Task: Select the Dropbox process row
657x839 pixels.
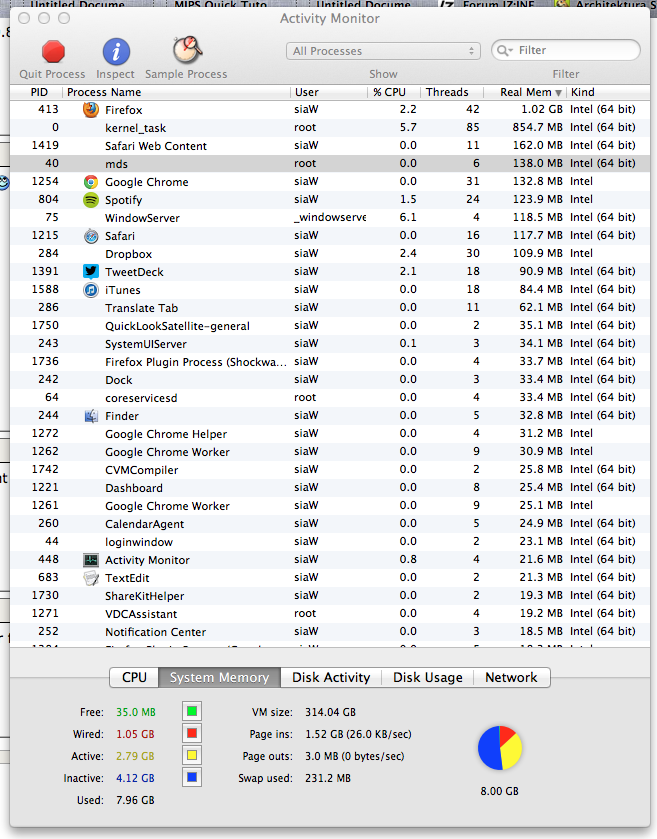Action: pos(330,254)
